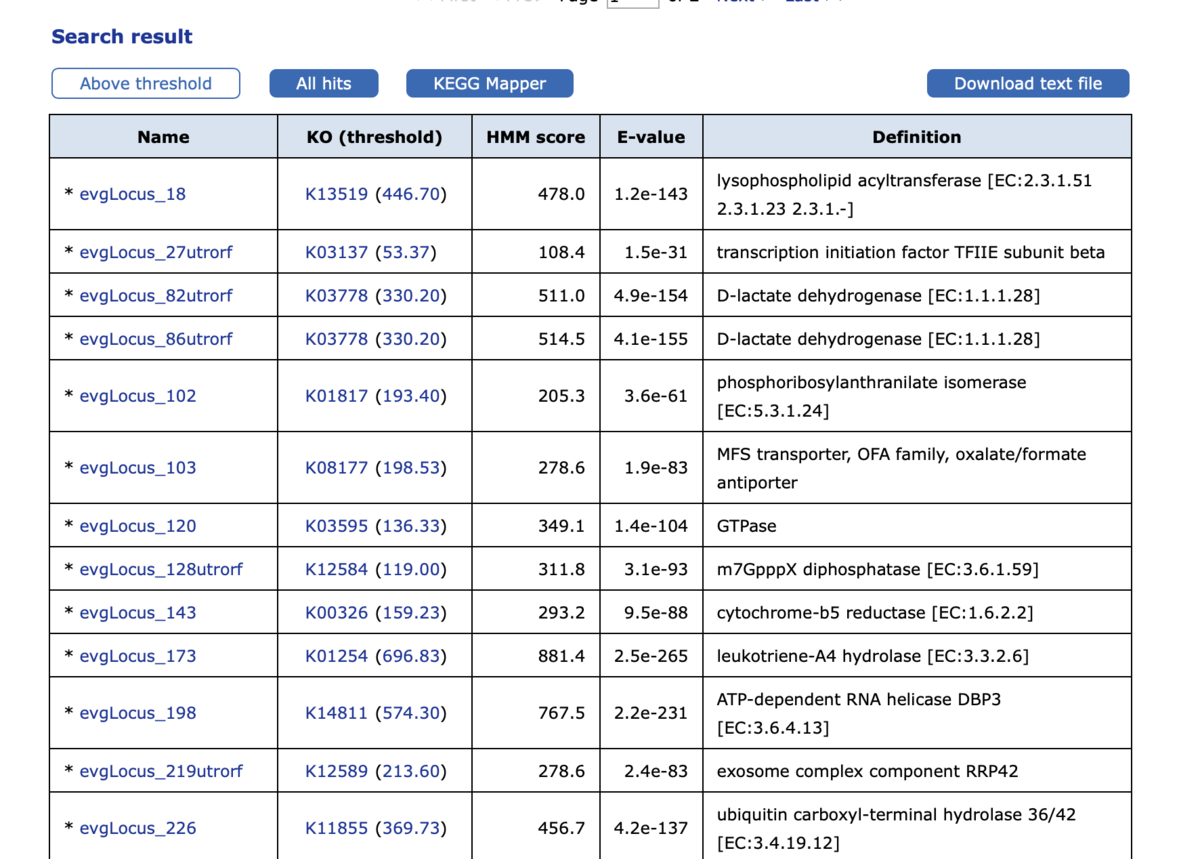
Task: Click the GTPase definition cell
Action: 917,526
